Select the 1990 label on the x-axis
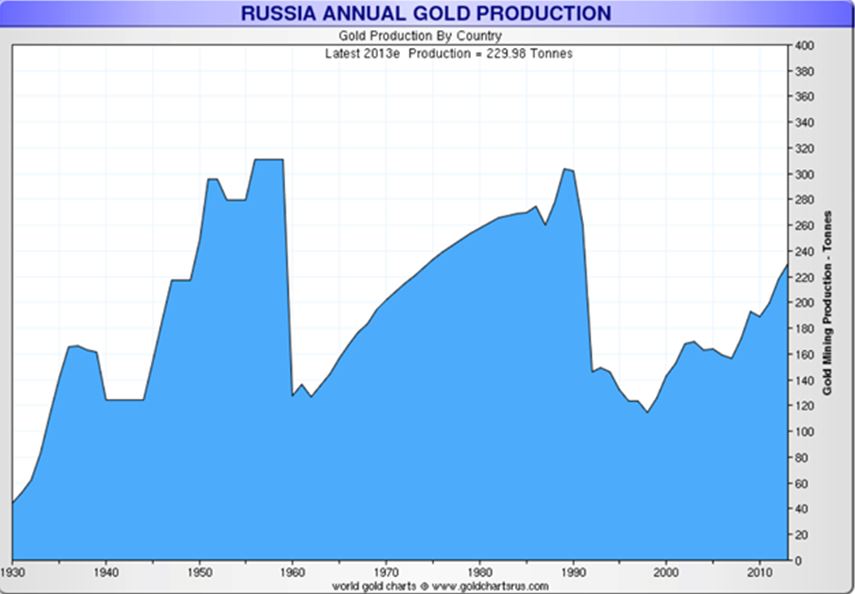Viewport: 855px width, 594px height. click(x=572, y=573)
